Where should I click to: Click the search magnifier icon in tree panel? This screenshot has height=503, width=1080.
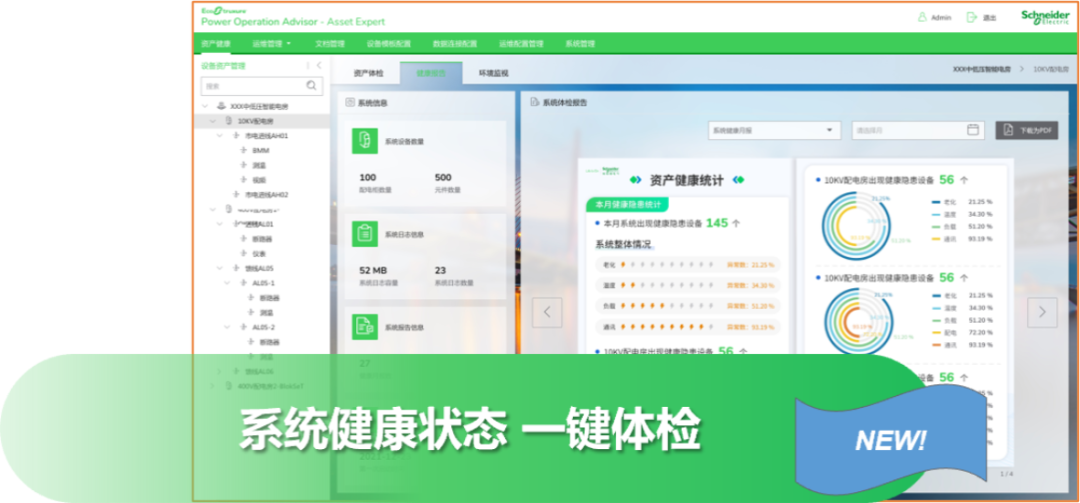tap(312, 85)
